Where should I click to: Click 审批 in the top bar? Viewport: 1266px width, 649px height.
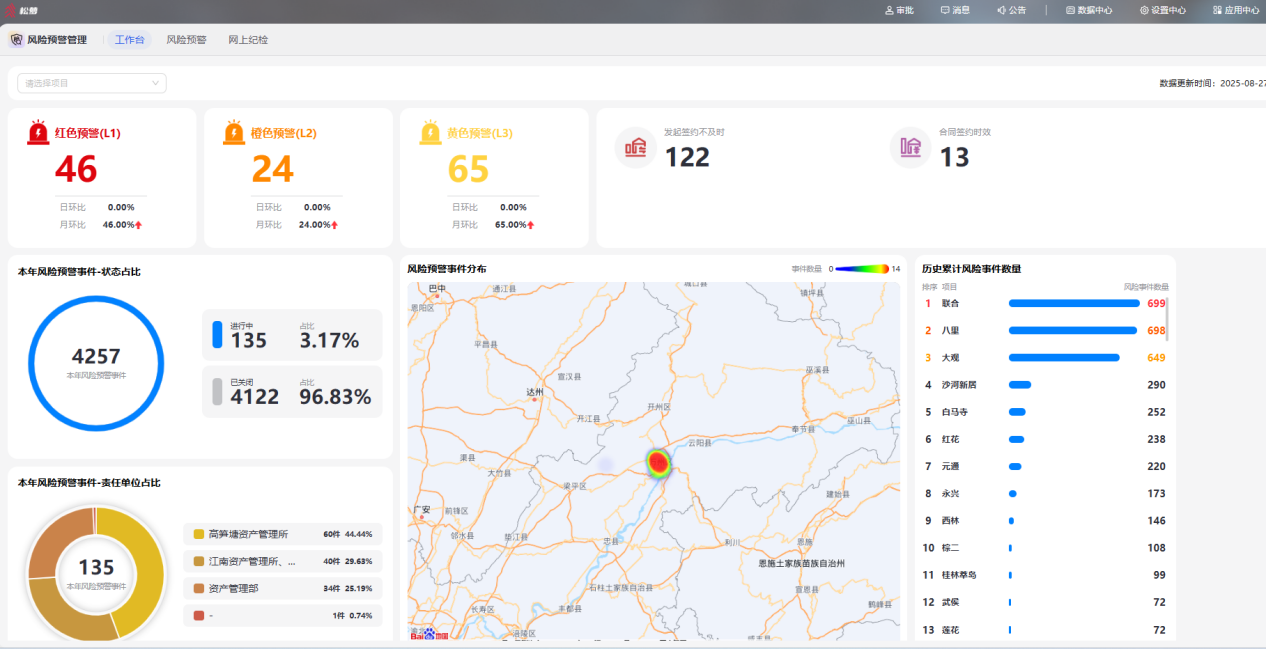[899, 10]
